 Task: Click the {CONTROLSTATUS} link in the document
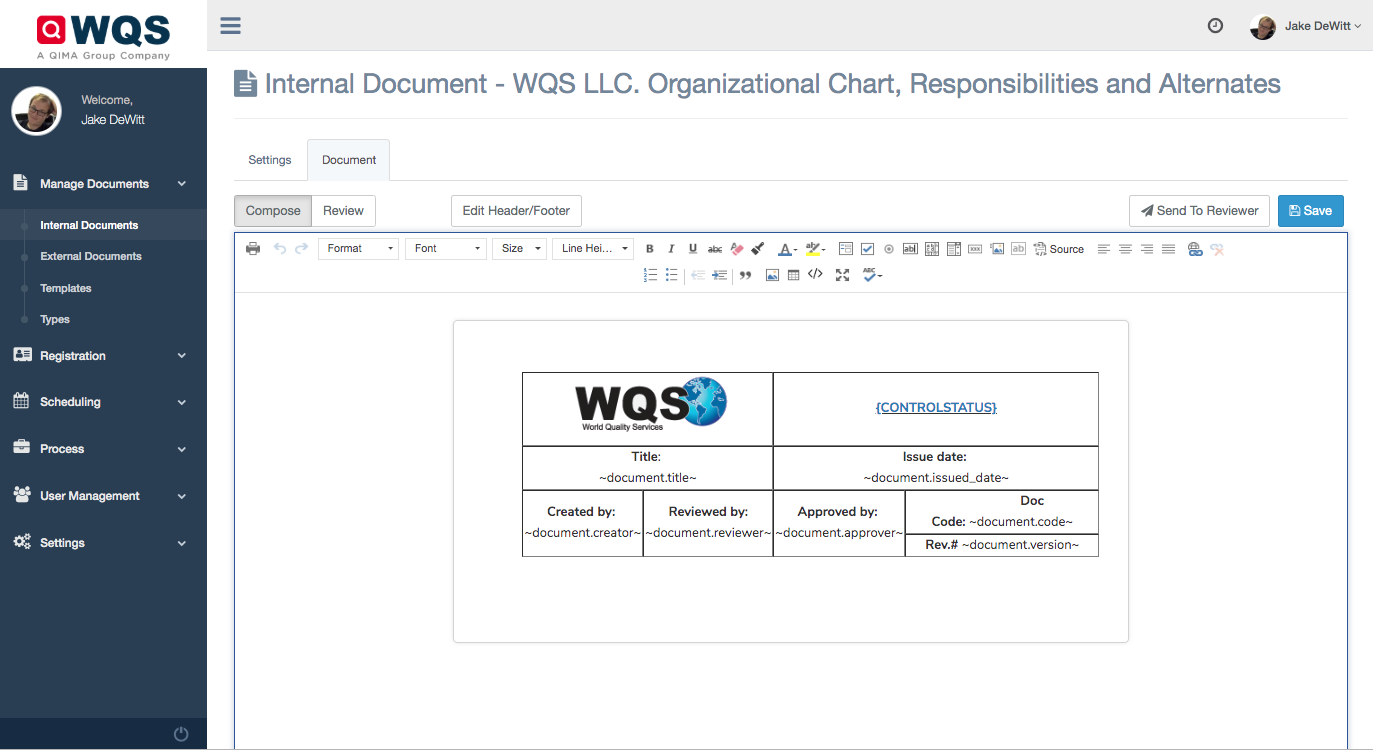click(x=936, y=408)
